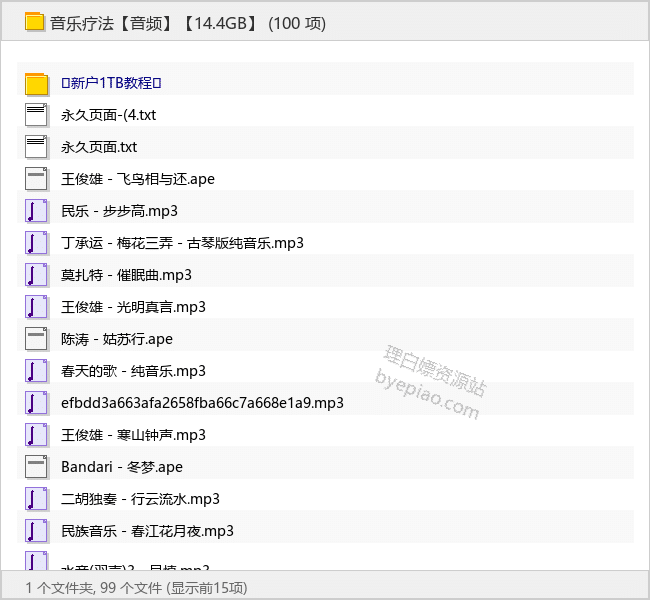Click music icon for efbdd3a663afa2658fba66c7a668e1a9.mp3
The image size is (650, 600).
click(x=36, y=403)
